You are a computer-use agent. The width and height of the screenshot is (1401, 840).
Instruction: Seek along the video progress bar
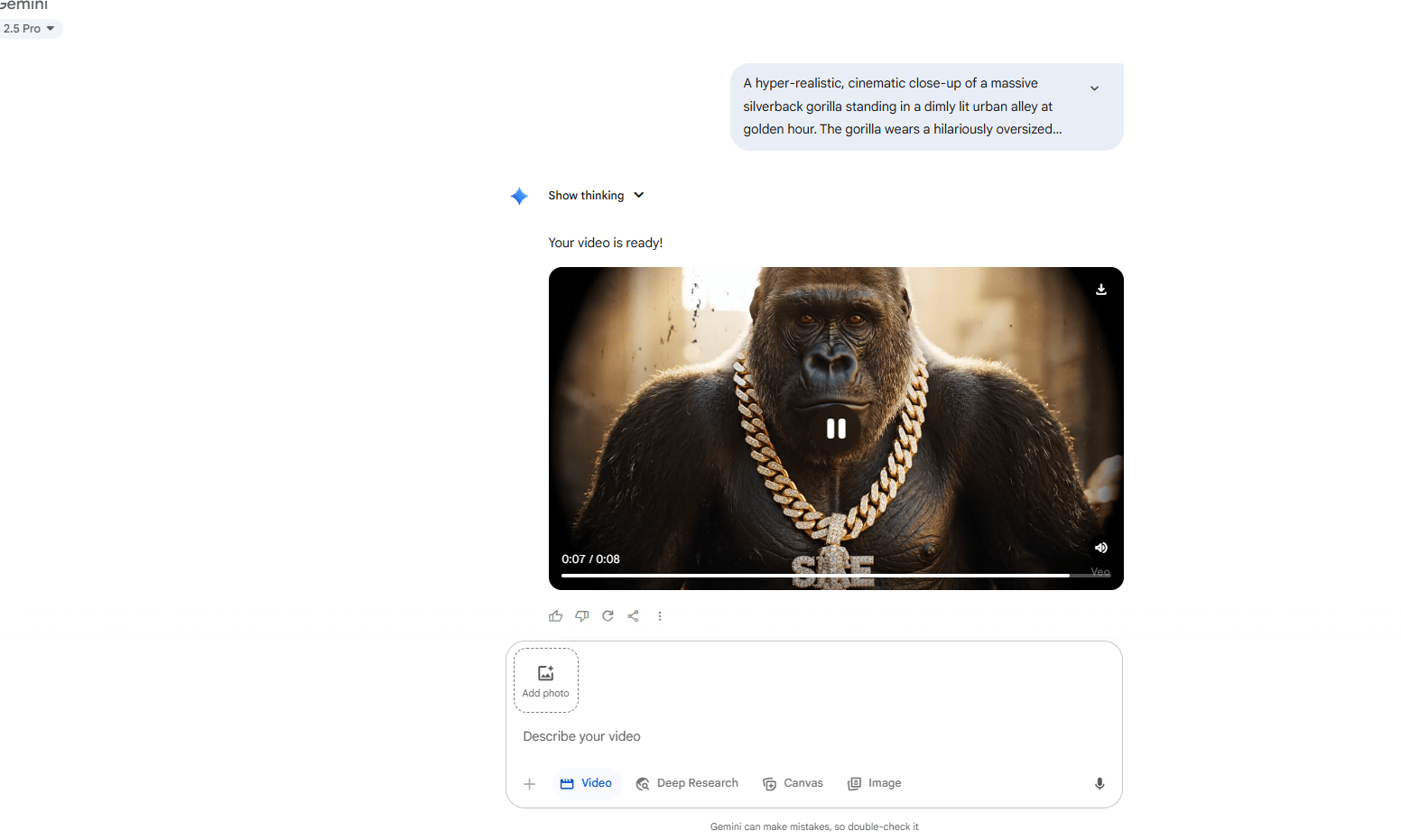pos(836,575)
